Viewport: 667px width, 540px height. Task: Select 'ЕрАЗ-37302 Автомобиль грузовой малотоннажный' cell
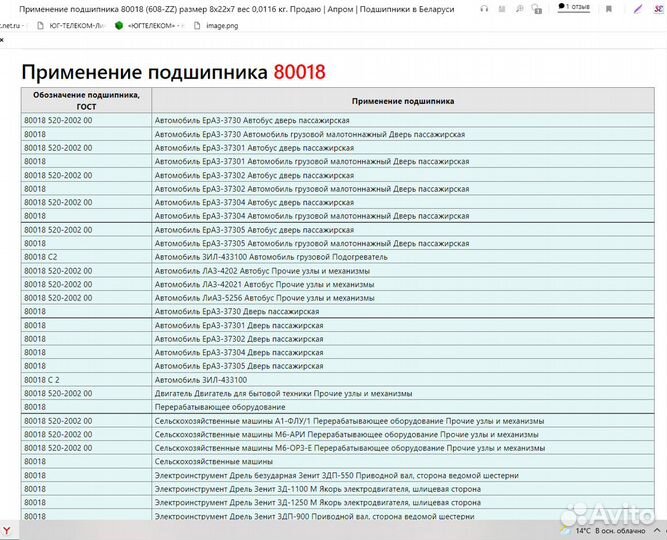[403, 189]
